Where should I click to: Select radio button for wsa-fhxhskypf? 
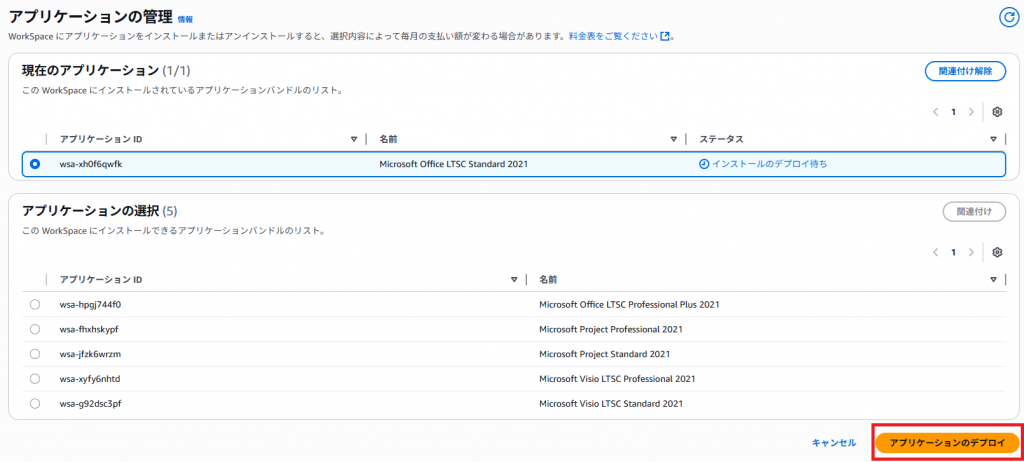point(35,329)
